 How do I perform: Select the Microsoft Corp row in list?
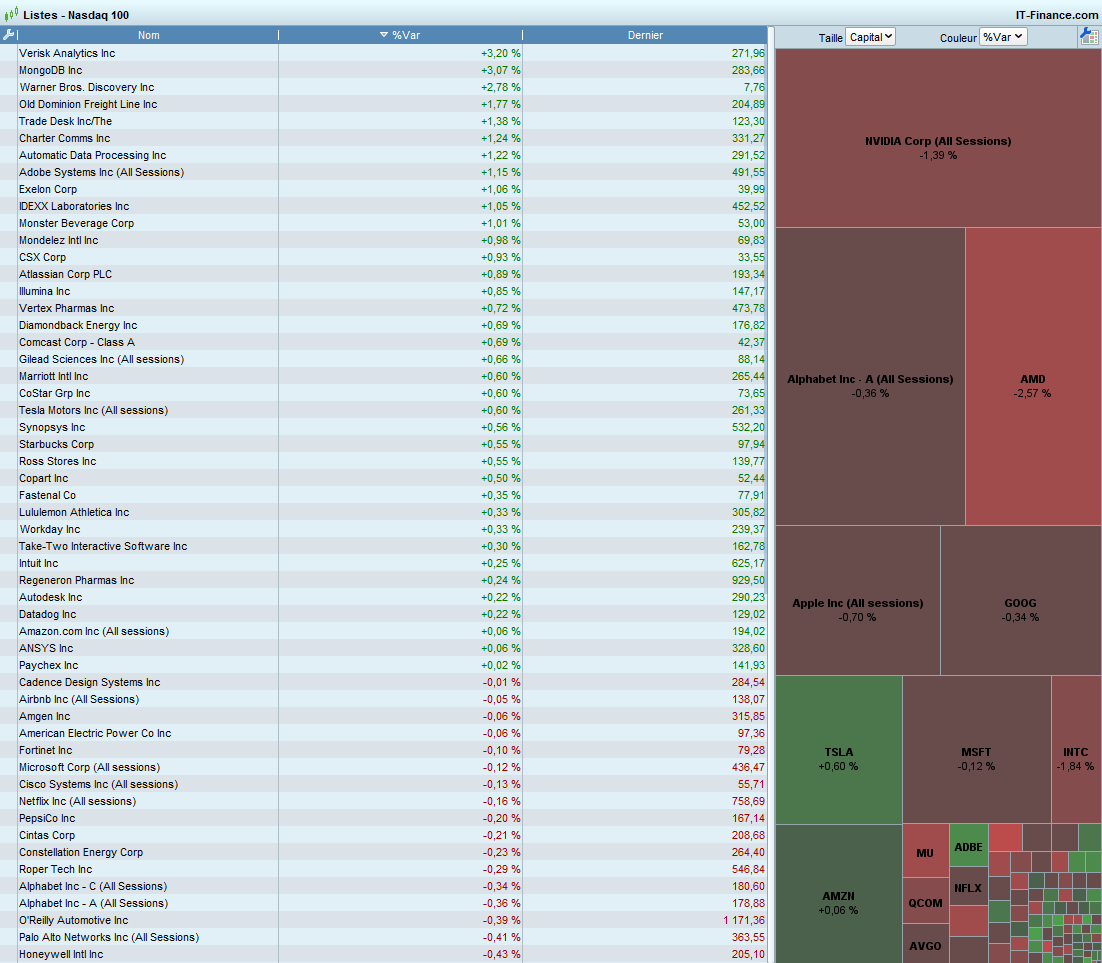(383, 768)
